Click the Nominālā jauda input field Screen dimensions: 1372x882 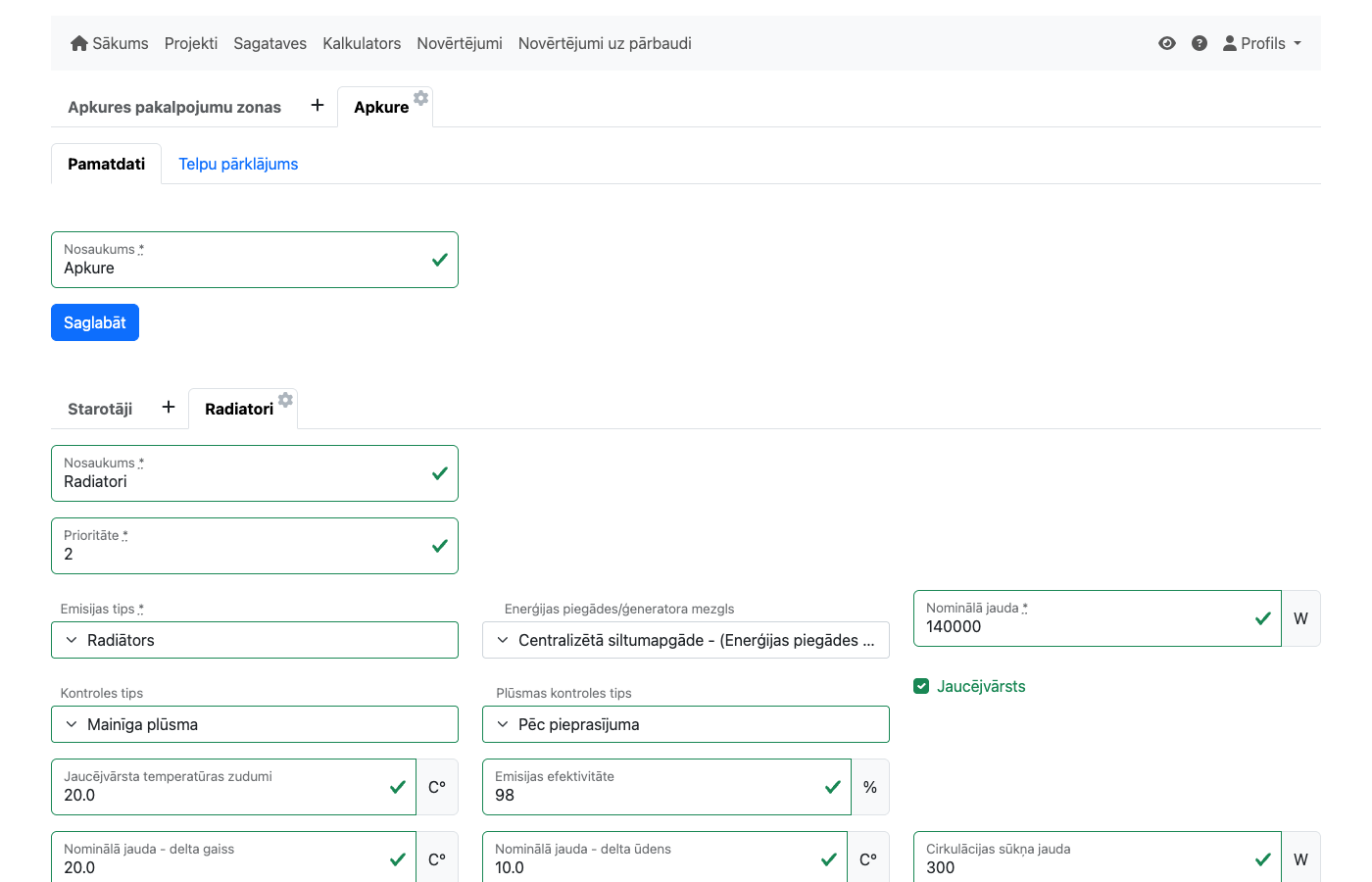click(1083, 626)
